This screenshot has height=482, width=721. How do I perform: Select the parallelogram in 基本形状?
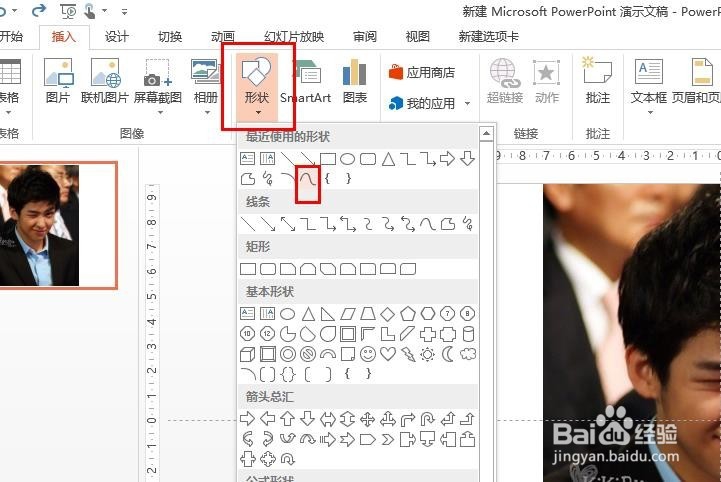(348, 314)
